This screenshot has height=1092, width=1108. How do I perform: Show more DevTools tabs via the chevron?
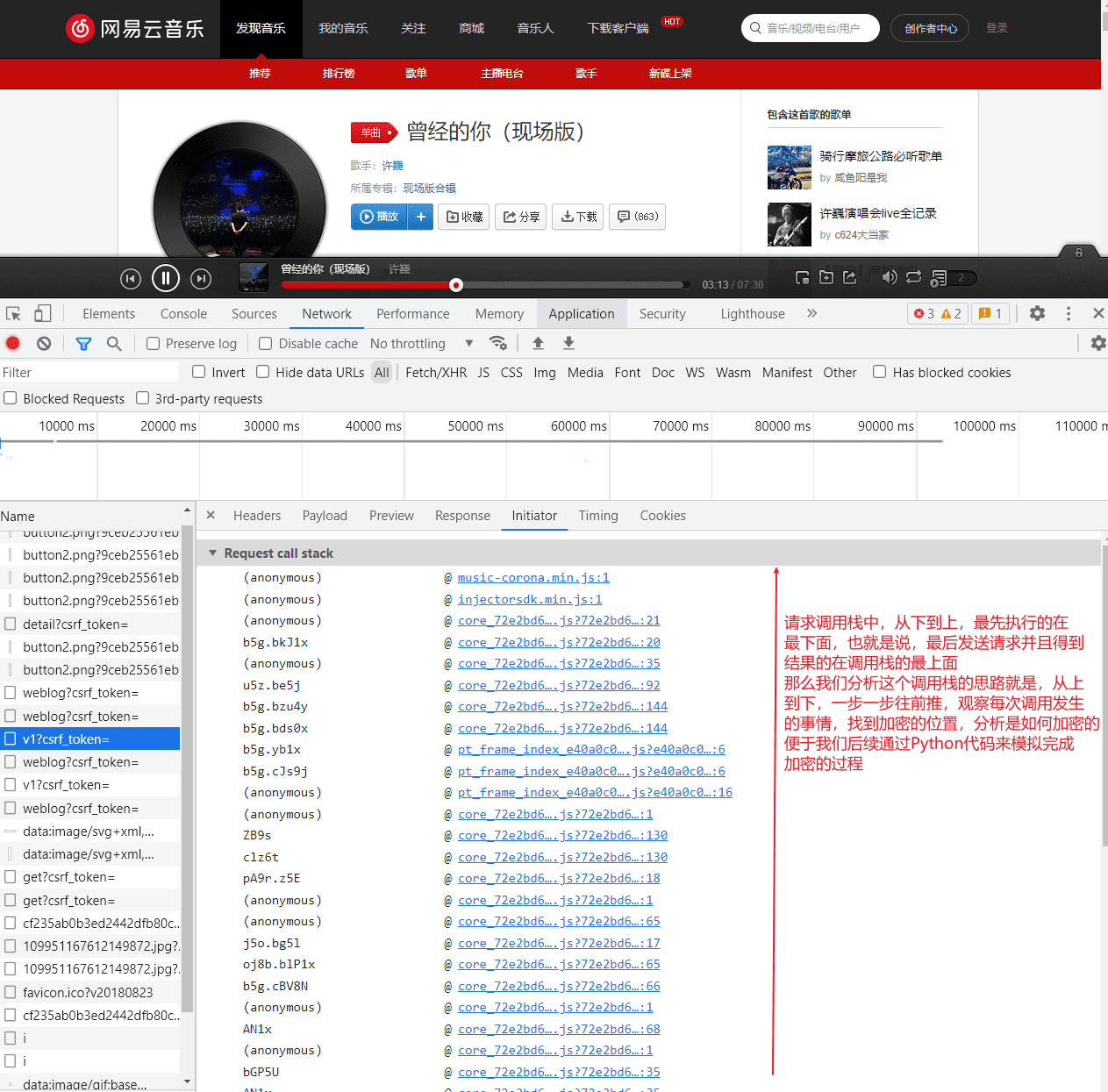(812, 313)
